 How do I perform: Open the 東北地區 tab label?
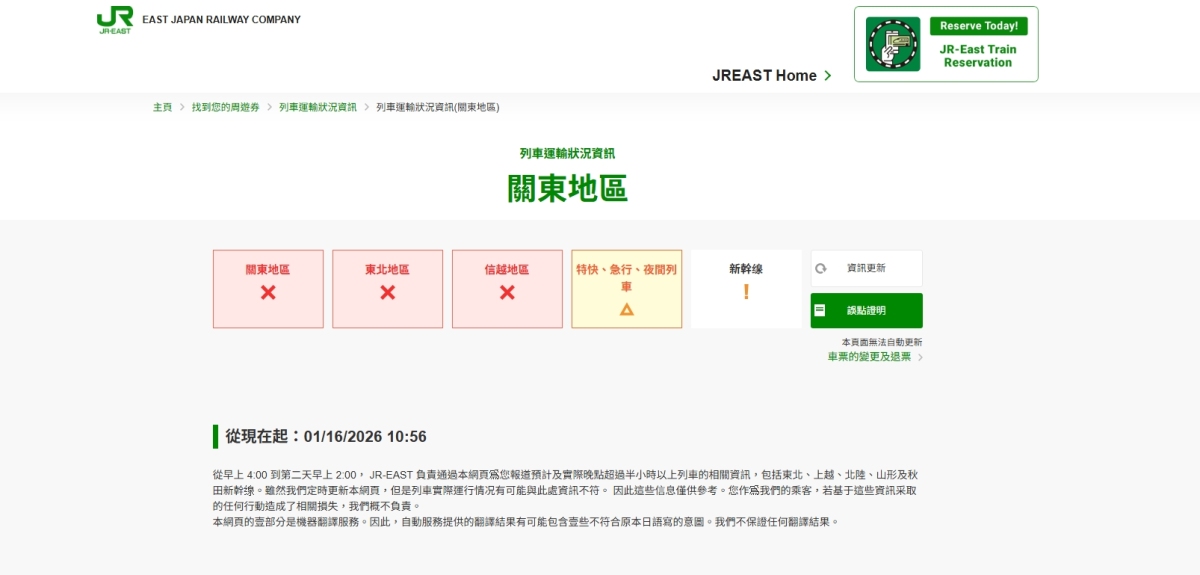387,270
